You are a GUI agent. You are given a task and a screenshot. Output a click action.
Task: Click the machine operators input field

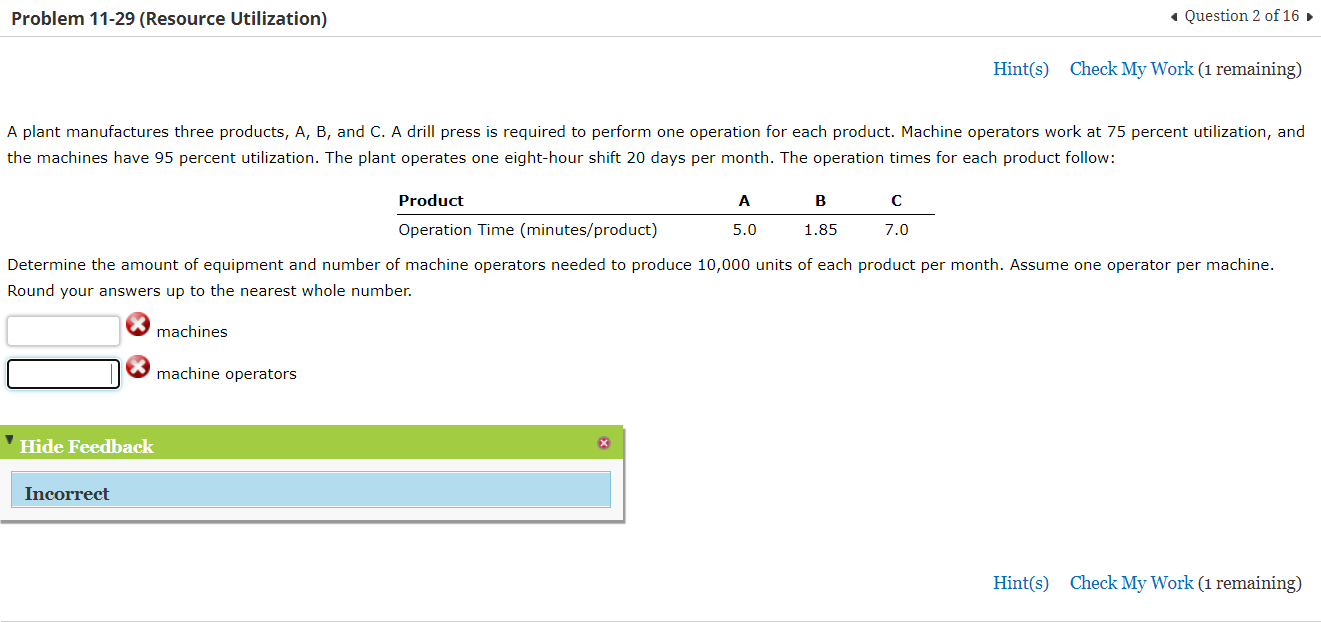click(x=62, y=373)
